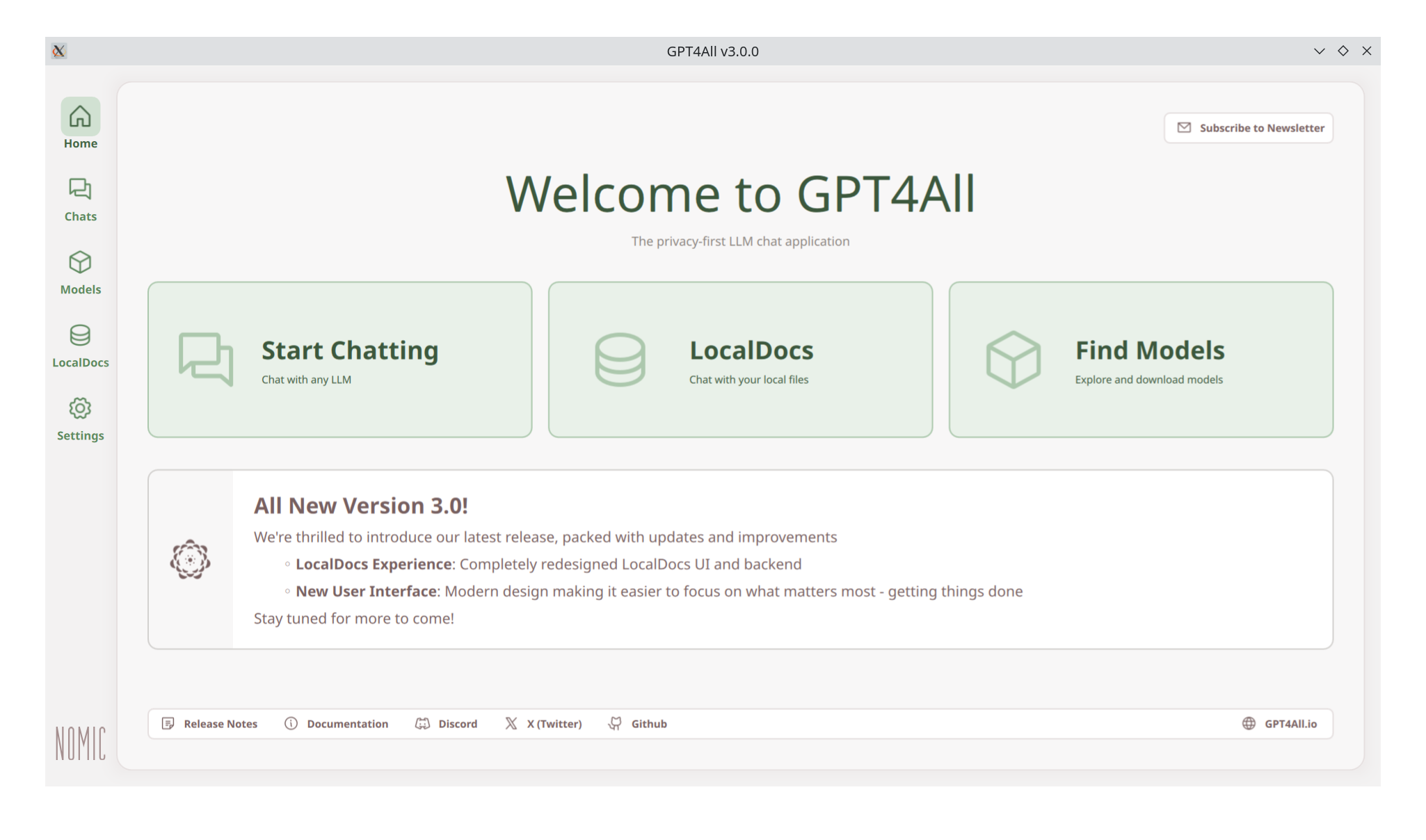
Task: Open Settings gear icon in sidebar
Action: pyautogui.click(x=80, y=408)
